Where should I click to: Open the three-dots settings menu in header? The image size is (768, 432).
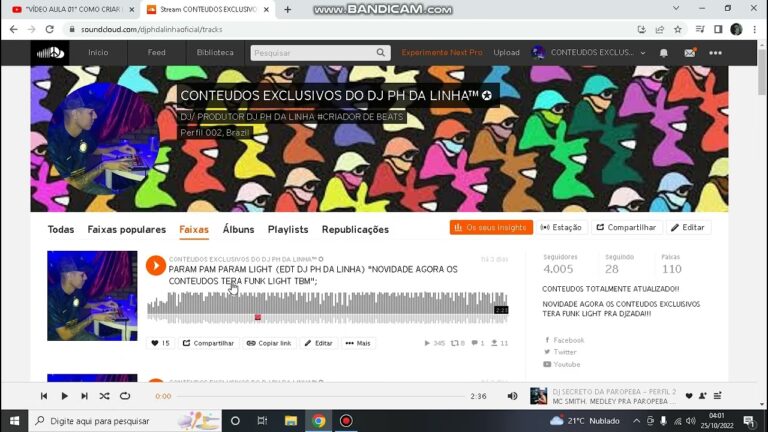[x=716, y=53]
